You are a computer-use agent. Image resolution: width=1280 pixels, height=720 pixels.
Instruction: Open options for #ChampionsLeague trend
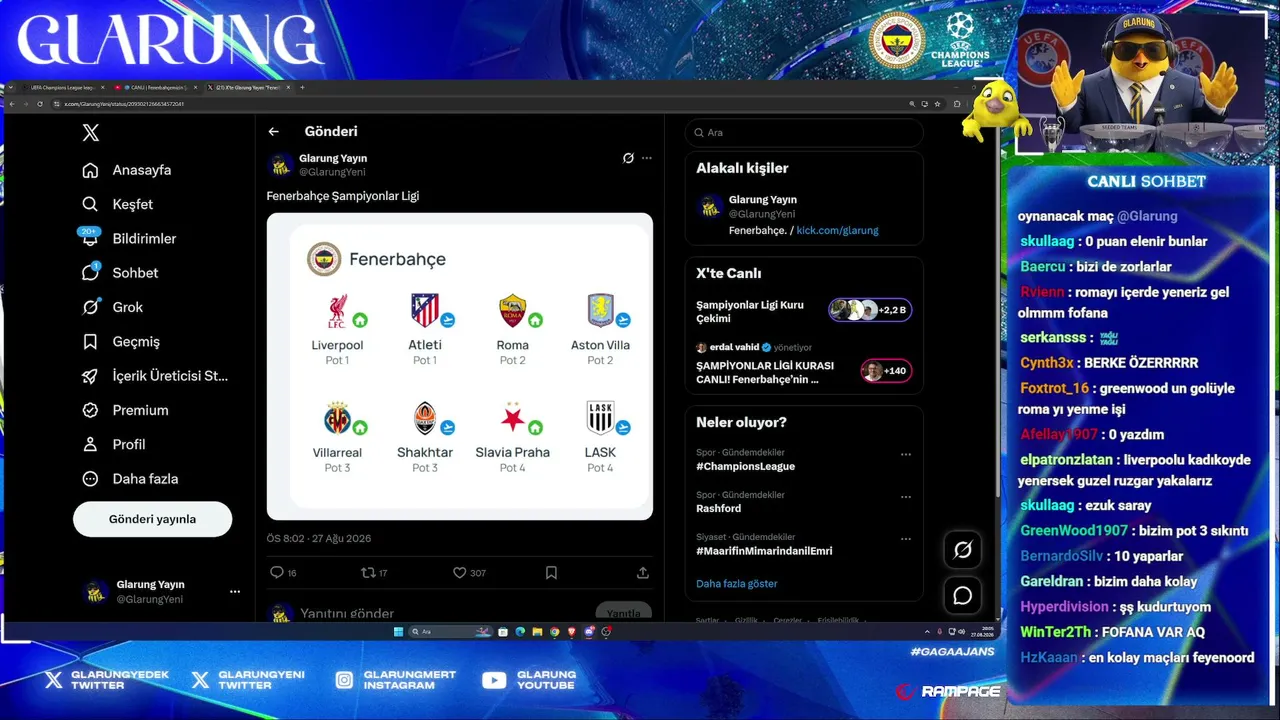click(x=906, y=454)
